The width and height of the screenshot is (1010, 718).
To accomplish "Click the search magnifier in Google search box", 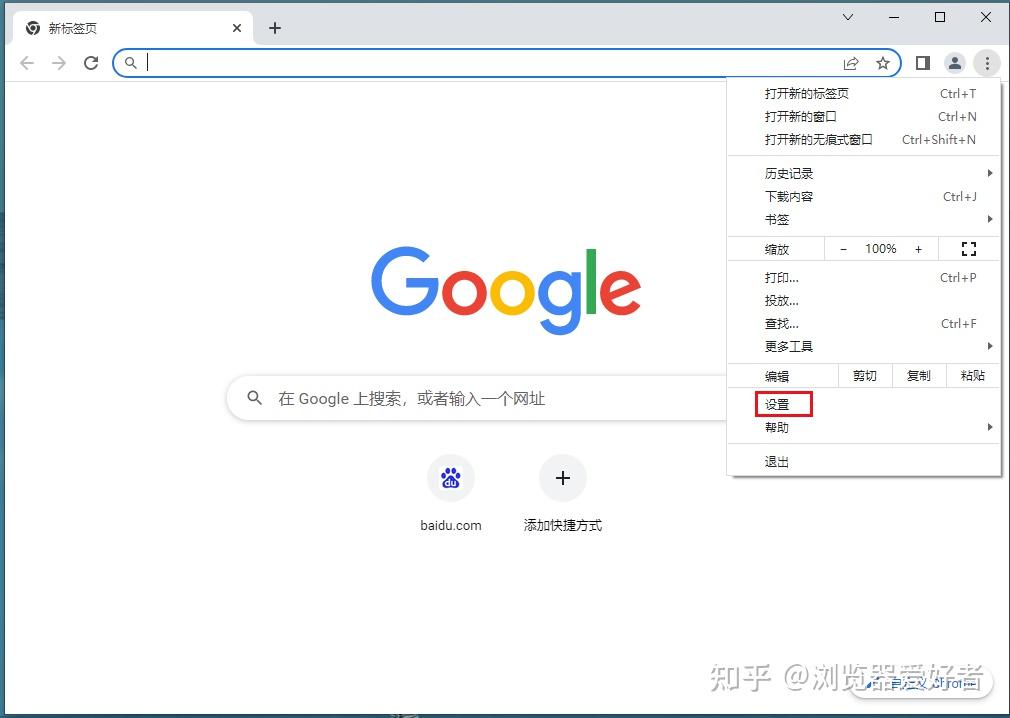I will (x=253, y=398).
